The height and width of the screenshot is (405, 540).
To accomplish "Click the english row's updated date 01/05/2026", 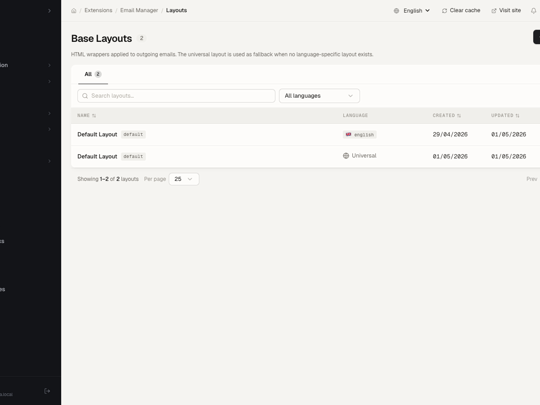I will tap(509, 134).
